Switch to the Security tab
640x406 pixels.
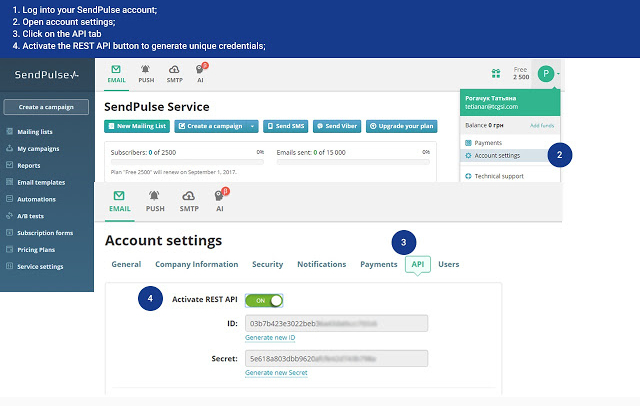point(267,264)
